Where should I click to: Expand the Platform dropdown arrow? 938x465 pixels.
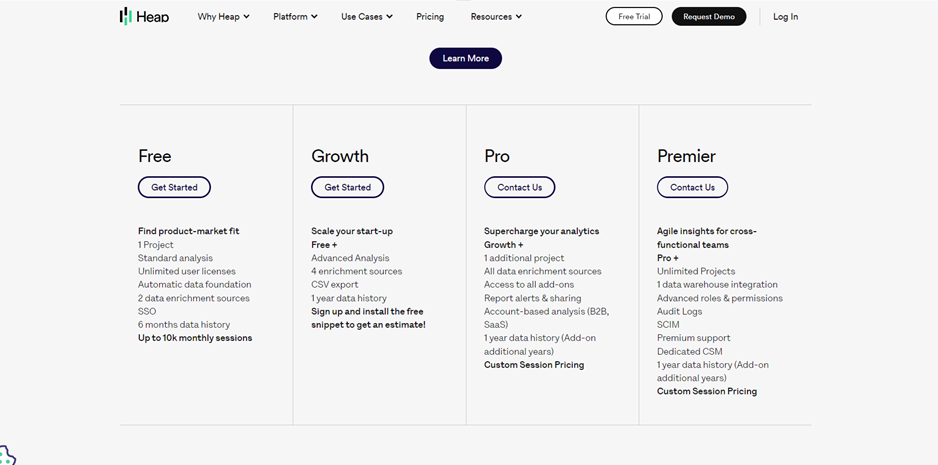click(315, 17)
